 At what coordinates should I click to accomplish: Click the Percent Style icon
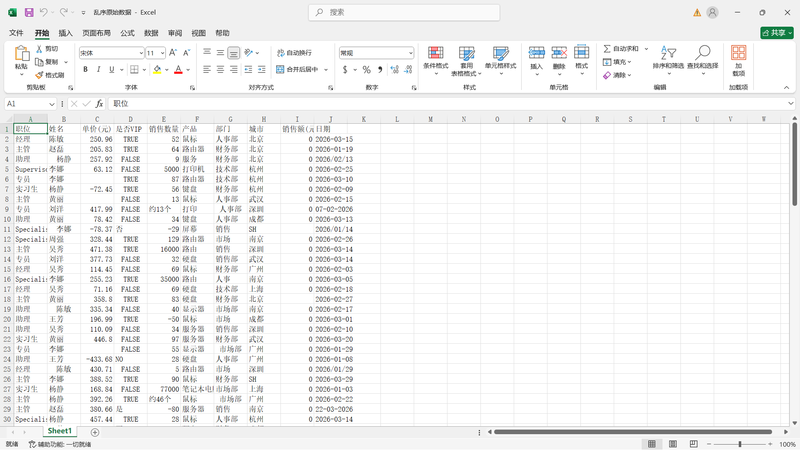click(366, 70)
